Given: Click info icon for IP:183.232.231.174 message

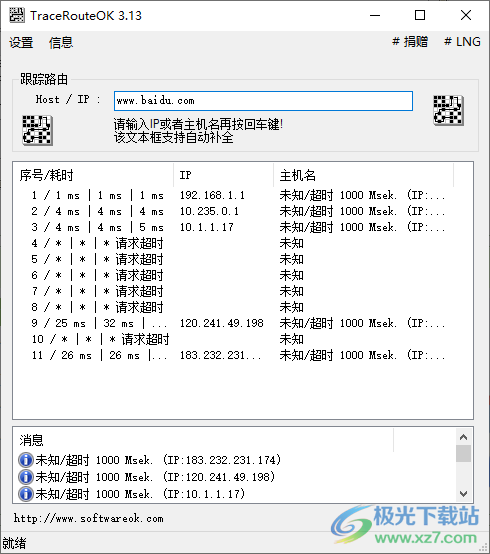Looking at the screenshot, I should pyautogui.click(x=25, y=460).
